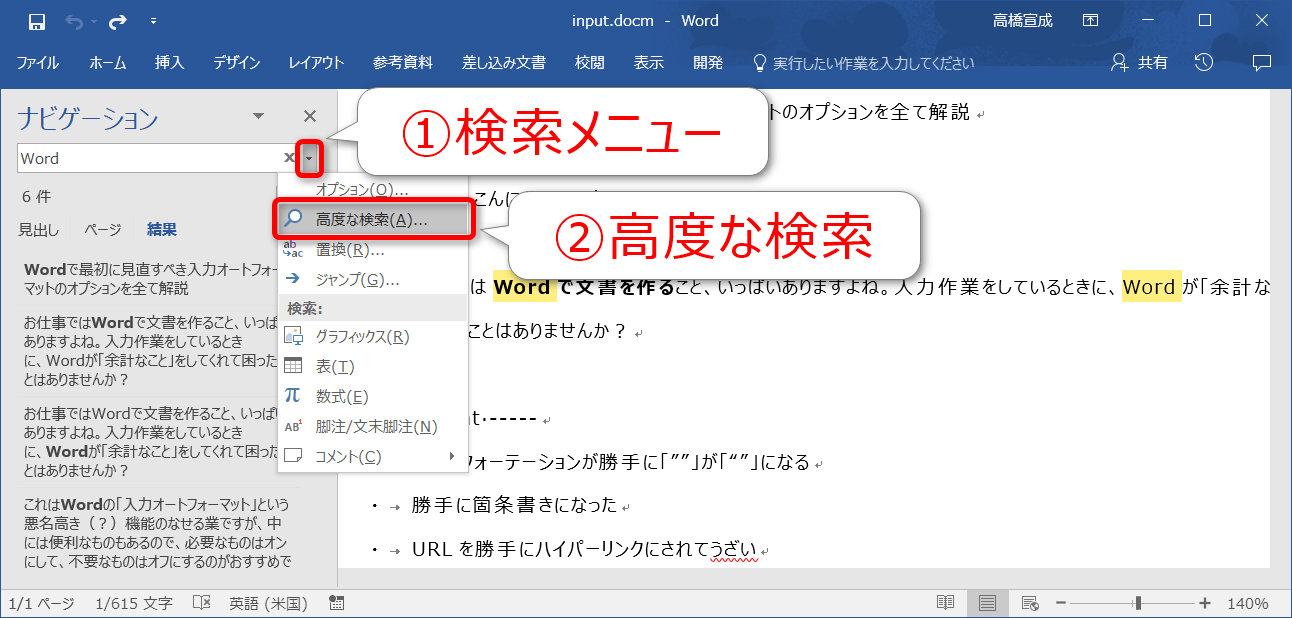This screenshot has height=618, width=1292.
Task: Click the 共有 share button
Action: tap(1139, 63)
